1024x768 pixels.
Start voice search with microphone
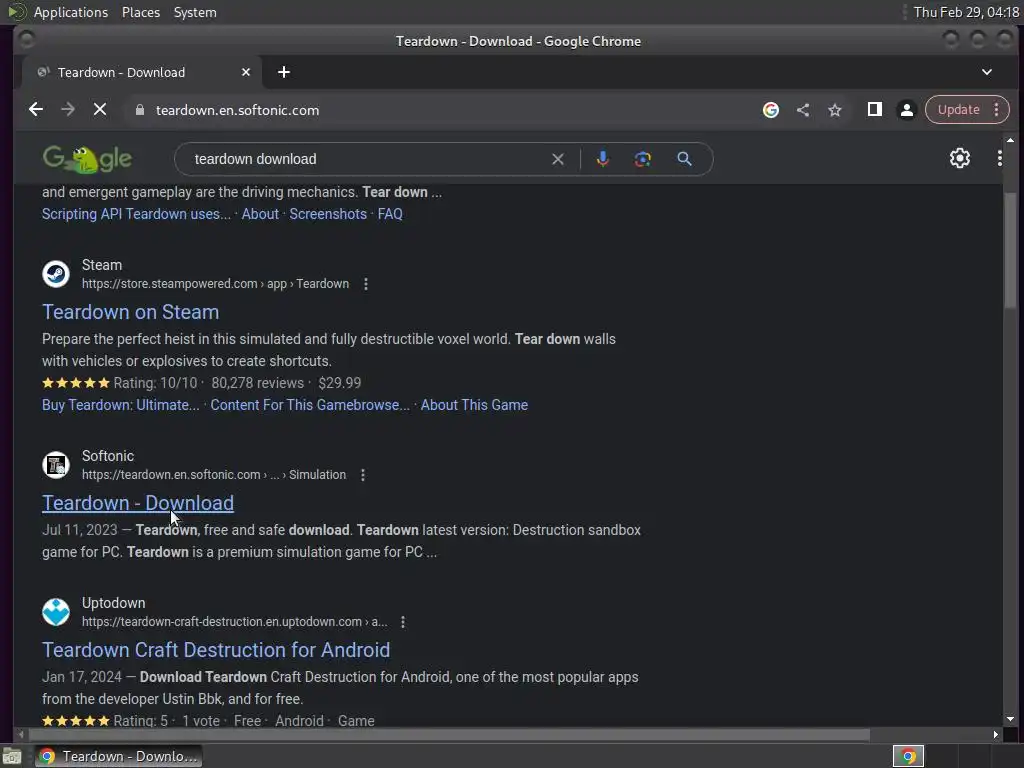(x=603, y=159)
